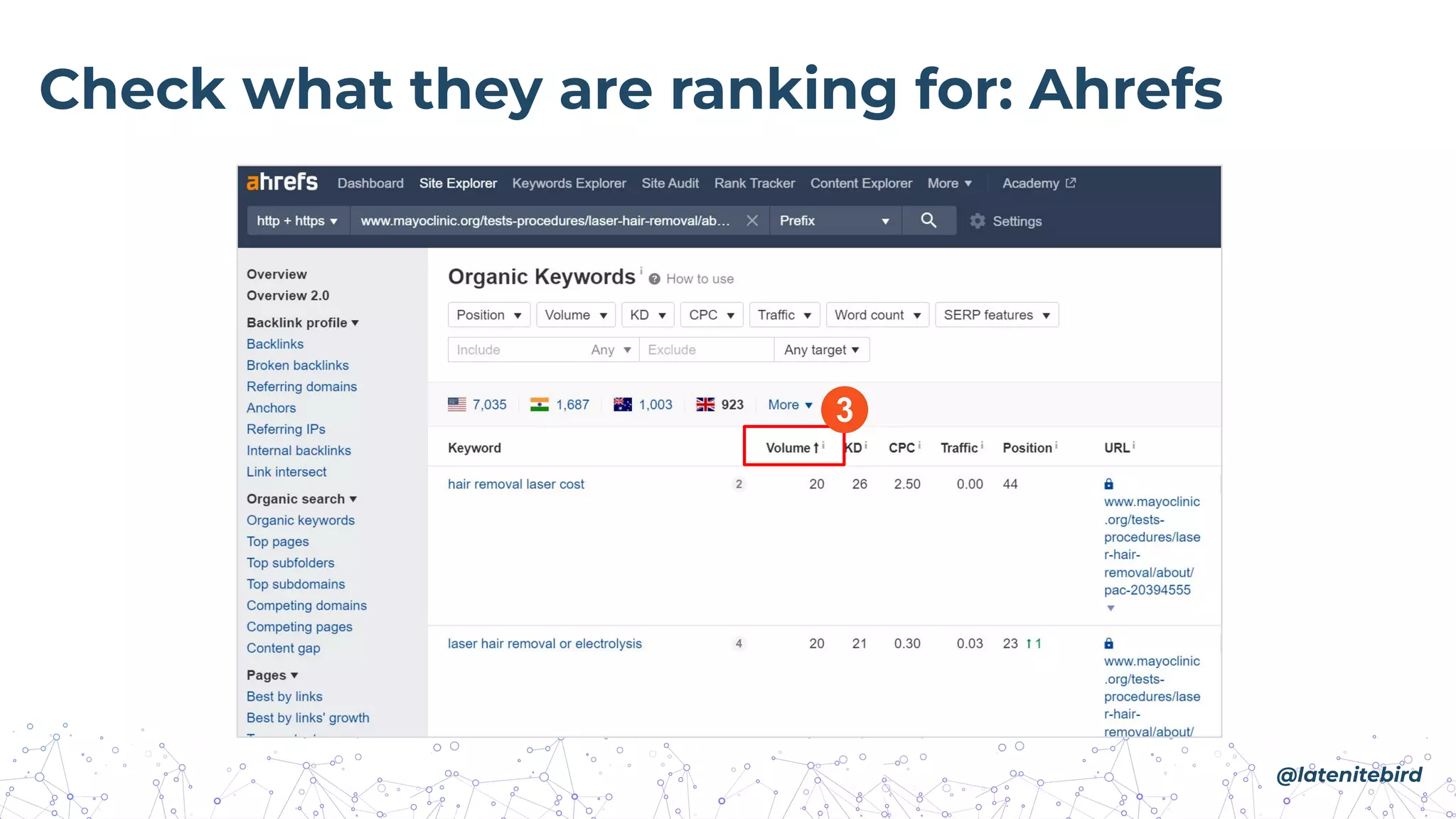The width and height of the screenshot is (1456, 819).
Task: Collapse the Backlink profile section
Action: [x=302, y=323]
